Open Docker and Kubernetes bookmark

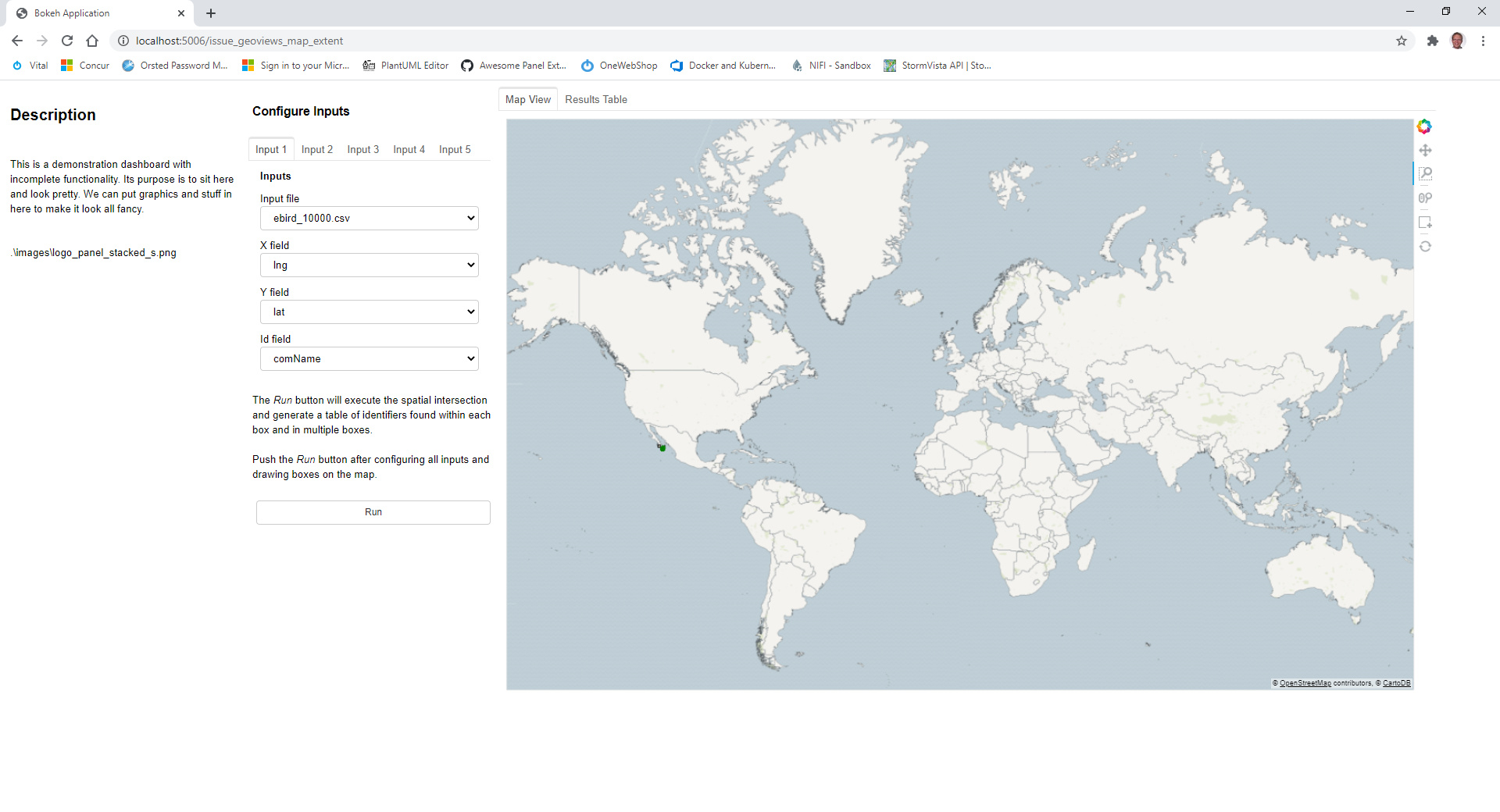(723, 66)
